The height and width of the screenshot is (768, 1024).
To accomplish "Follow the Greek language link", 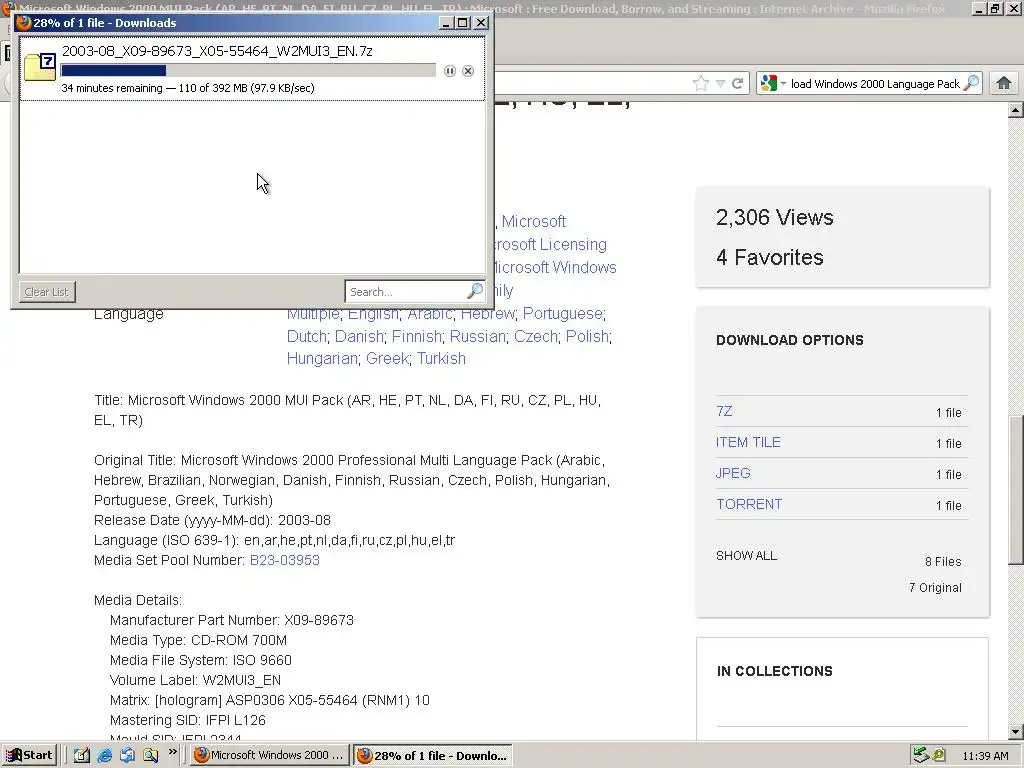I will click(387, 359).
